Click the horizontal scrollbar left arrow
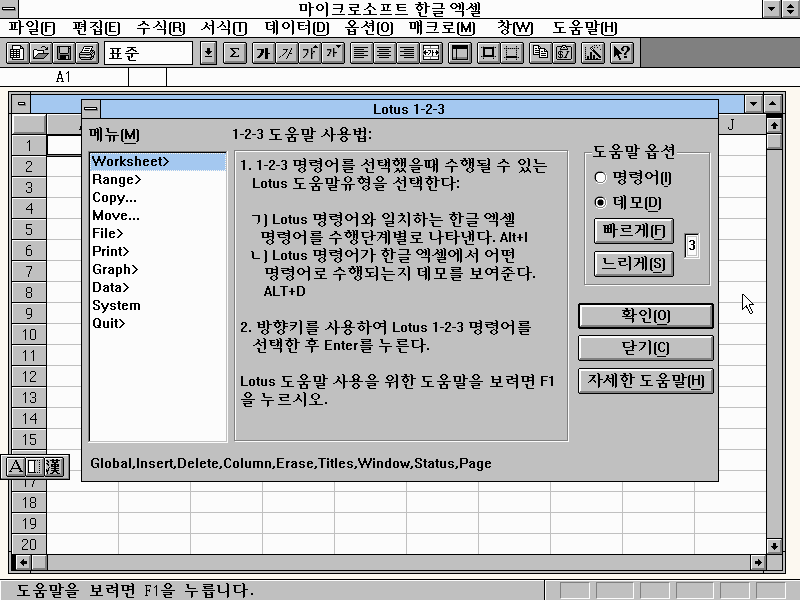 click(23, 562)
